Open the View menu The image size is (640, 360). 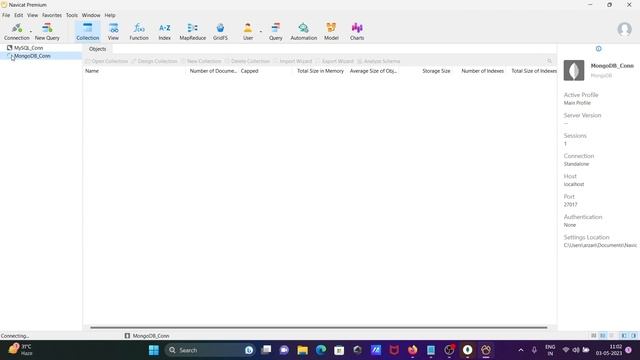tap(32, 15)
